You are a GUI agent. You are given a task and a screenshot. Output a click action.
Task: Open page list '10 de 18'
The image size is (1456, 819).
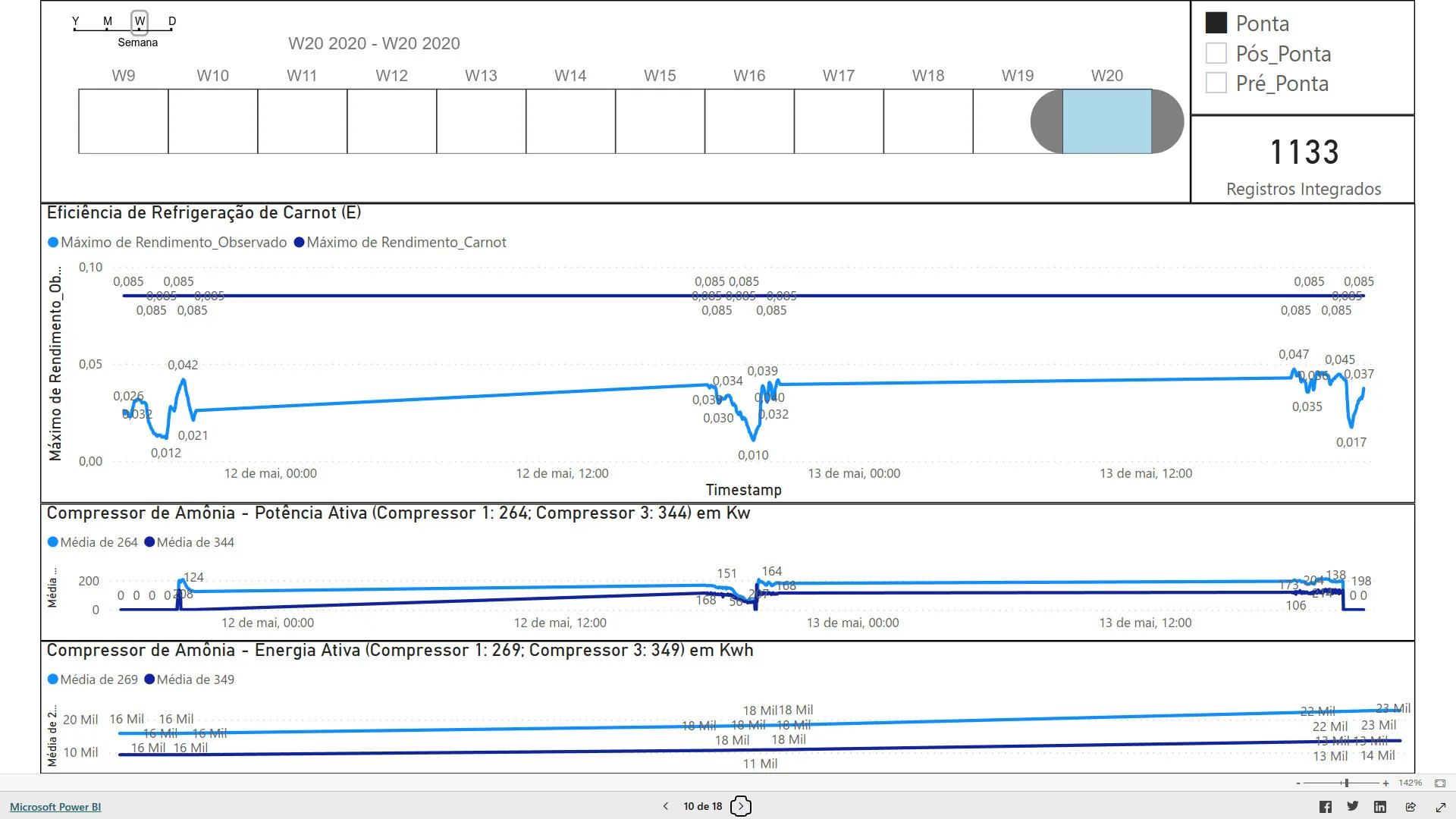click(702, 806)
